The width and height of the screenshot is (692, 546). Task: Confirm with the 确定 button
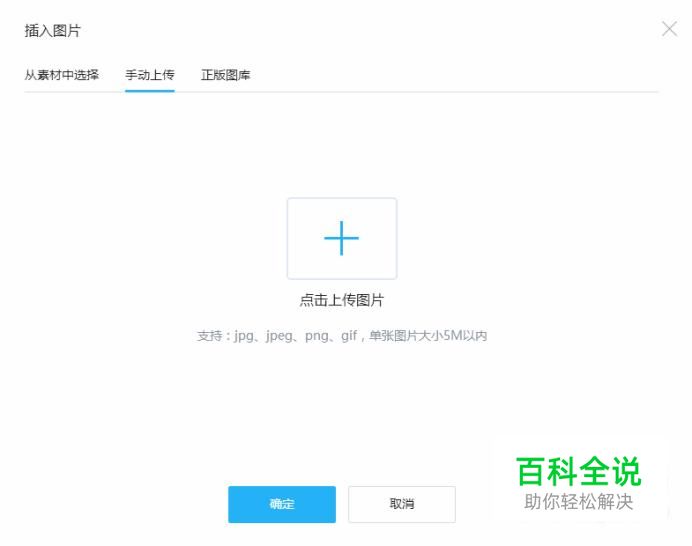coord(282,504)
